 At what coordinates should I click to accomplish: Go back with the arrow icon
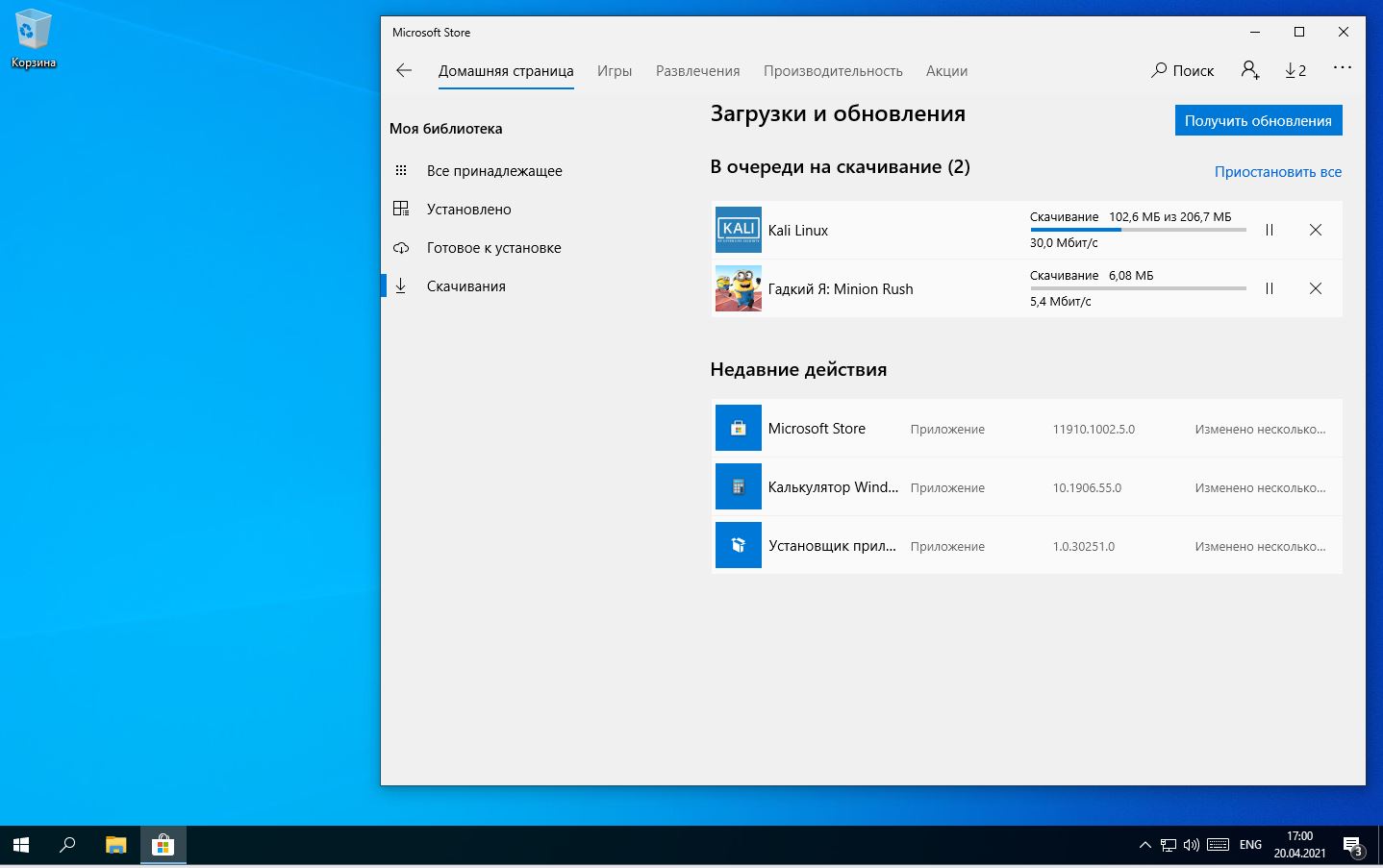(x=404, y=70)
